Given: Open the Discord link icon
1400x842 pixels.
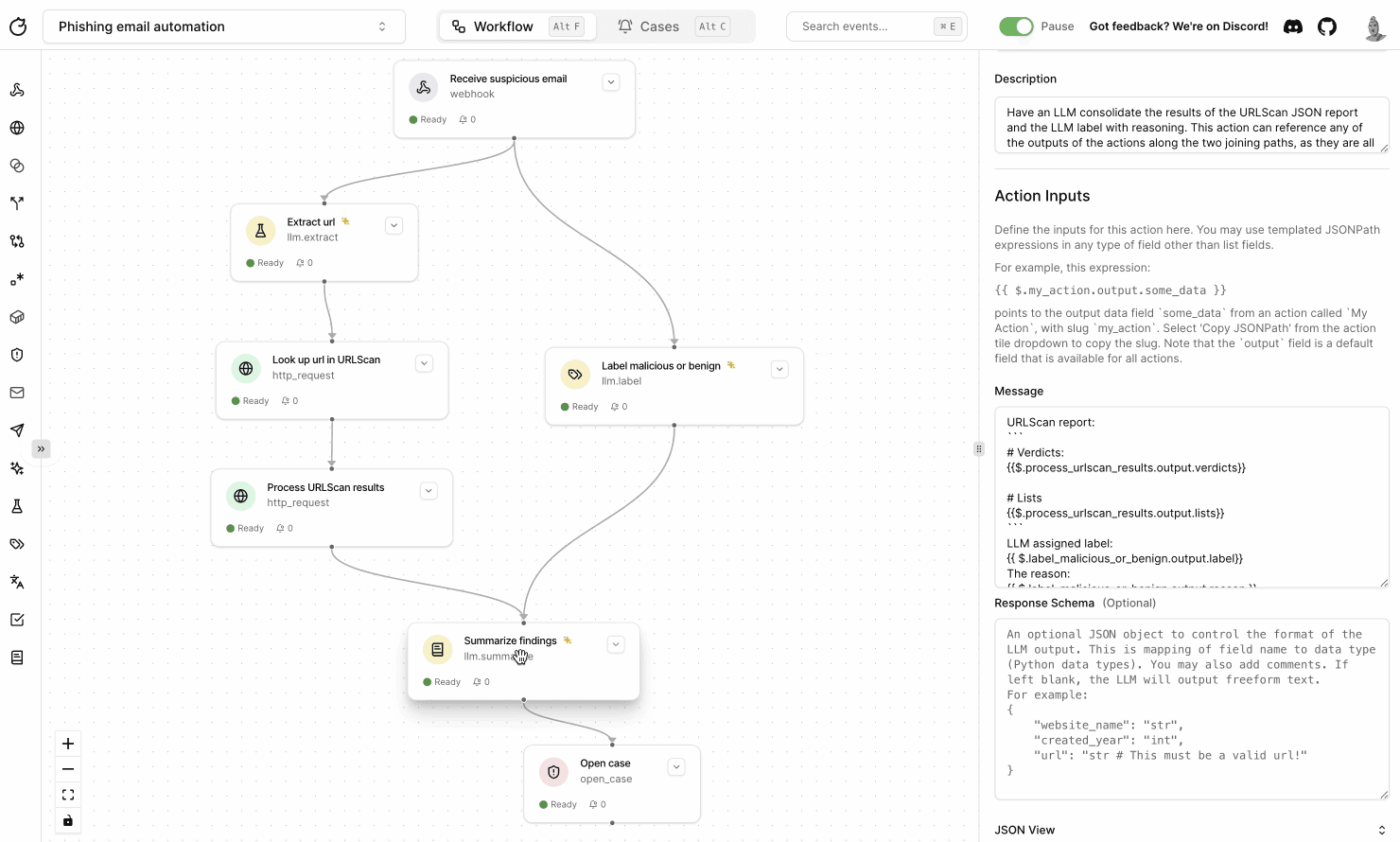Looking at the screenshot, I should (x=1293, y=26).
